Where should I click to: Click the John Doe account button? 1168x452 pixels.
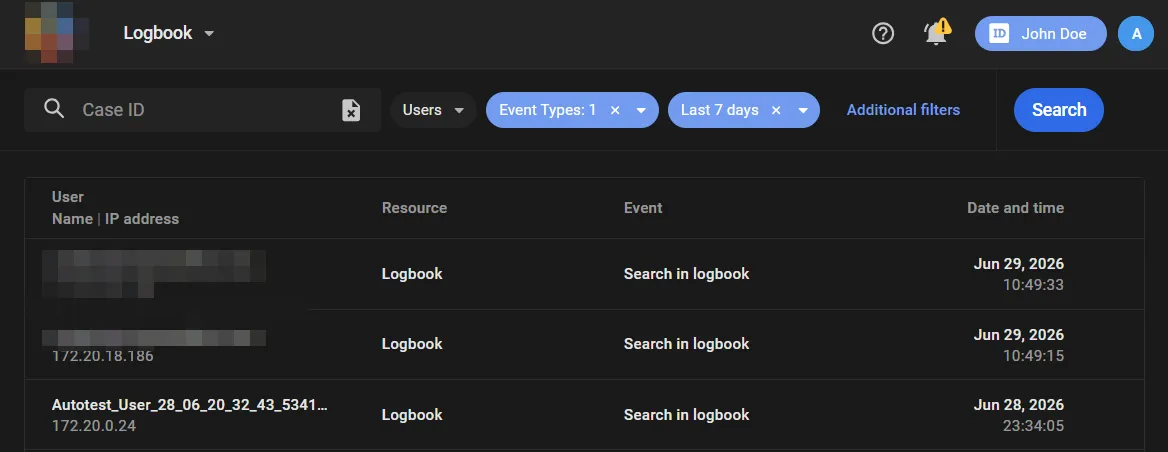(x=1041, y=34)
